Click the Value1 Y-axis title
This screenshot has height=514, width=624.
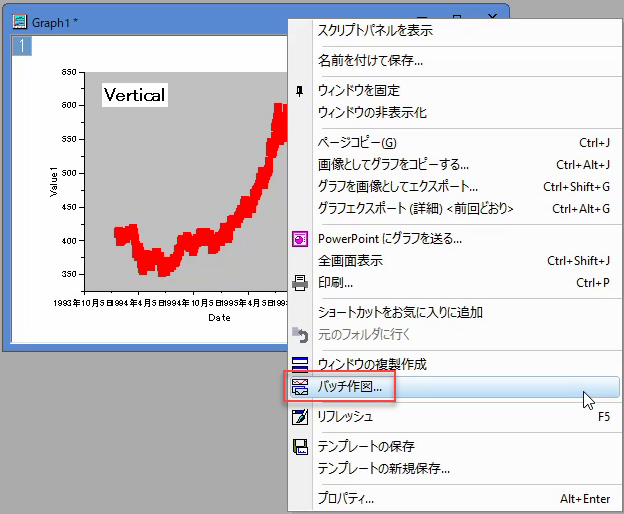pyautogui.click(x=53, y=182)
